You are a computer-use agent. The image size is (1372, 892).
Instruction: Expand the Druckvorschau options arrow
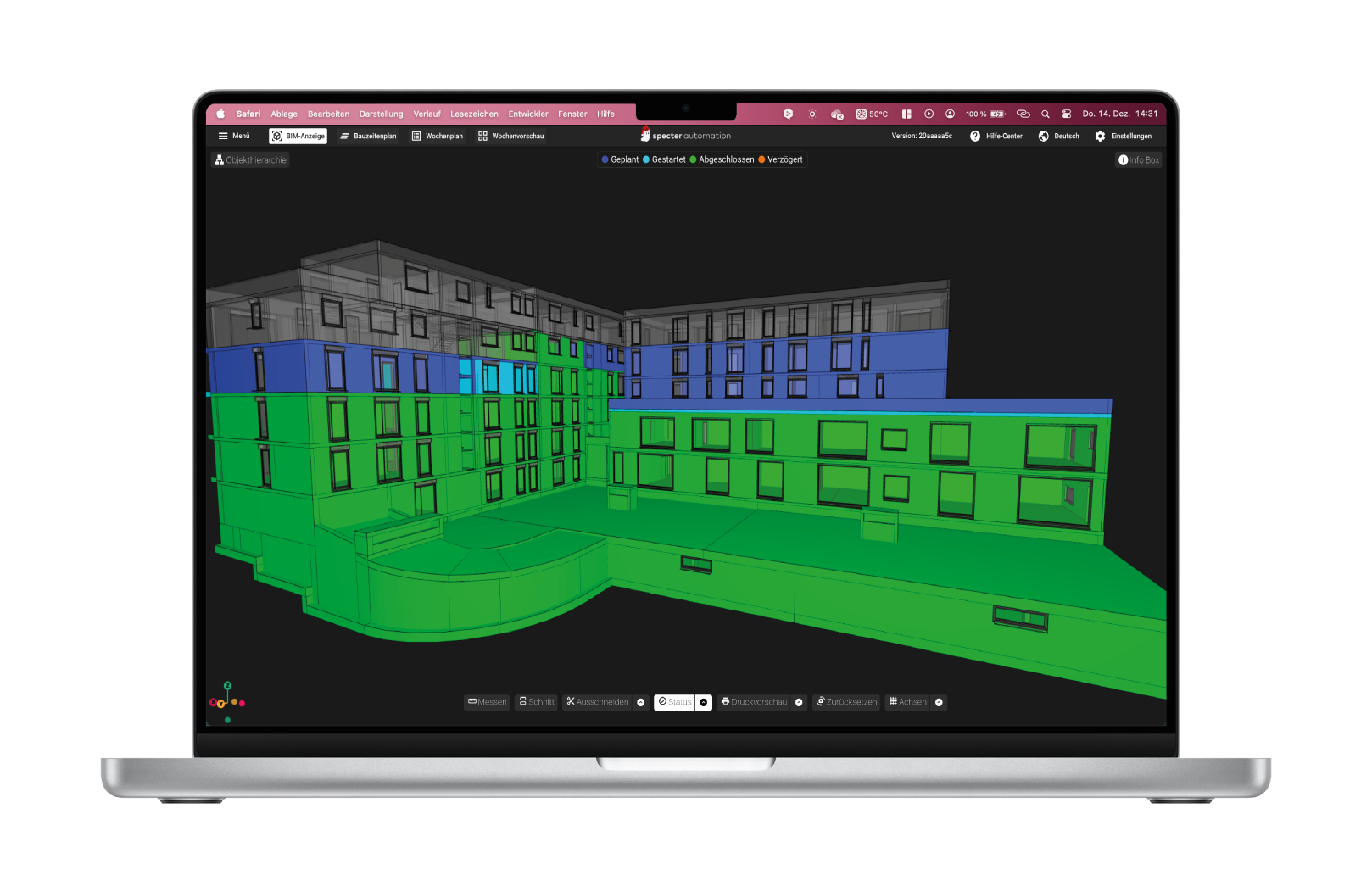[x=799, y=702]
